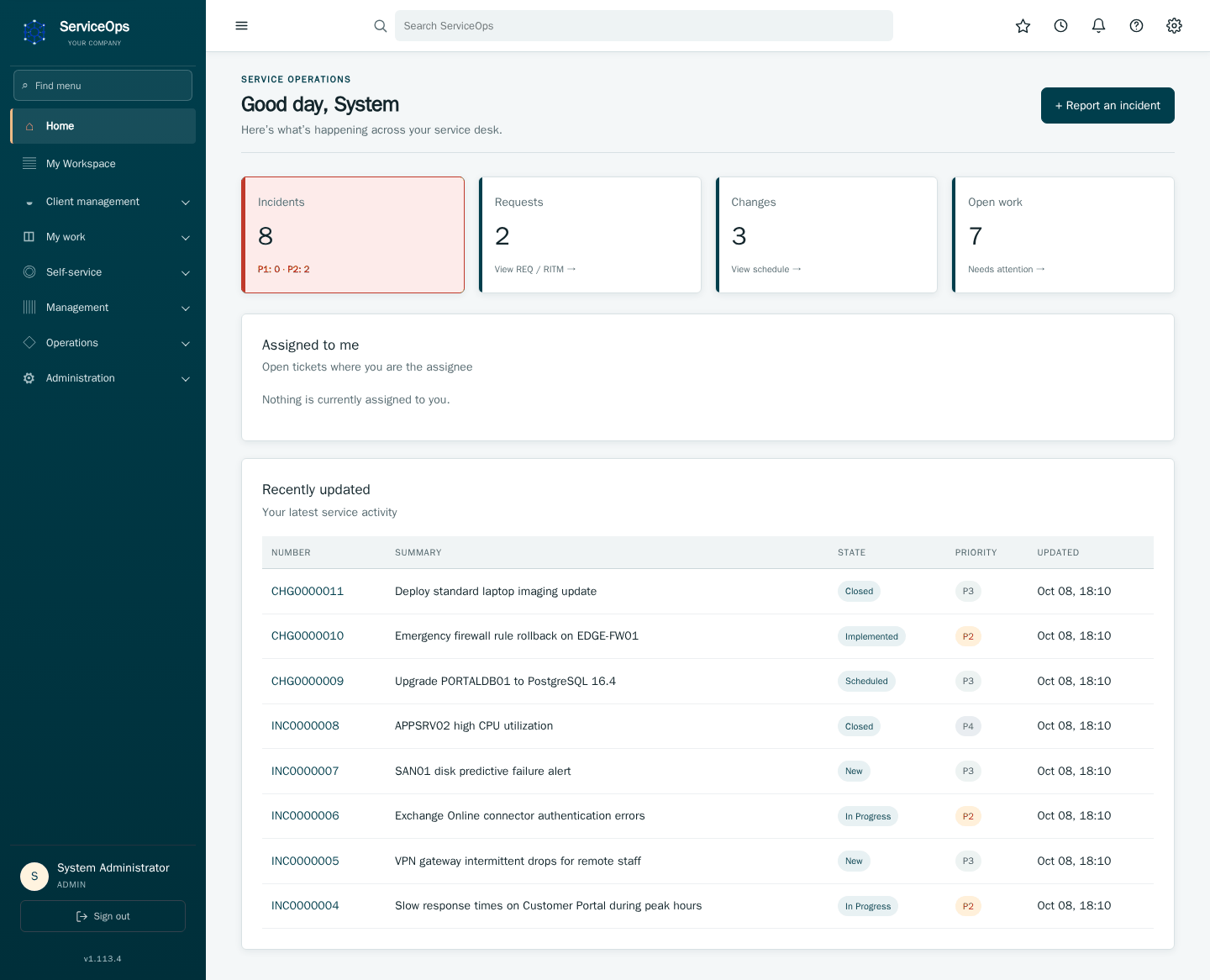Expand Administration chevron
1210x980 pixels.
coord(186,379)
